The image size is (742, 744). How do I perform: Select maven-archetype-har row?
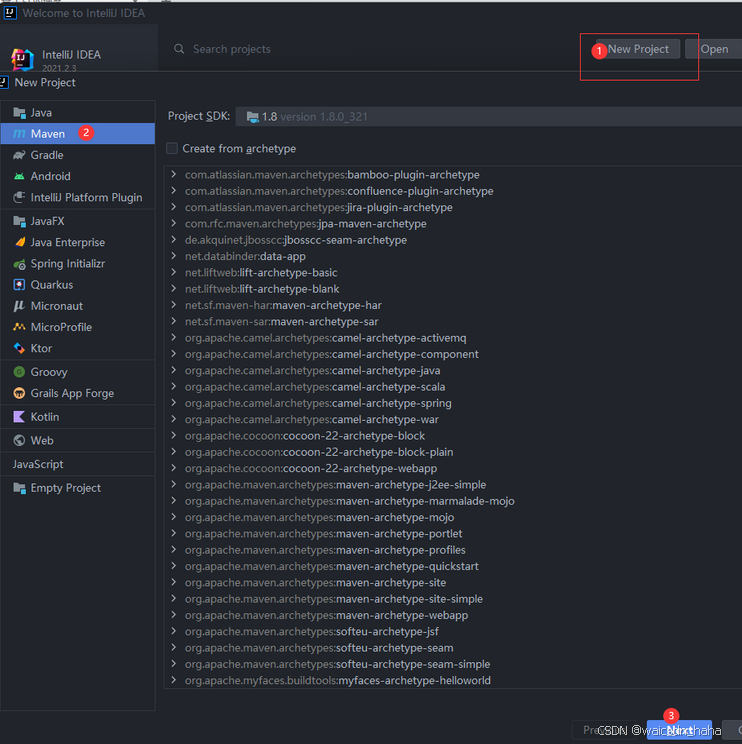point(283,305)
